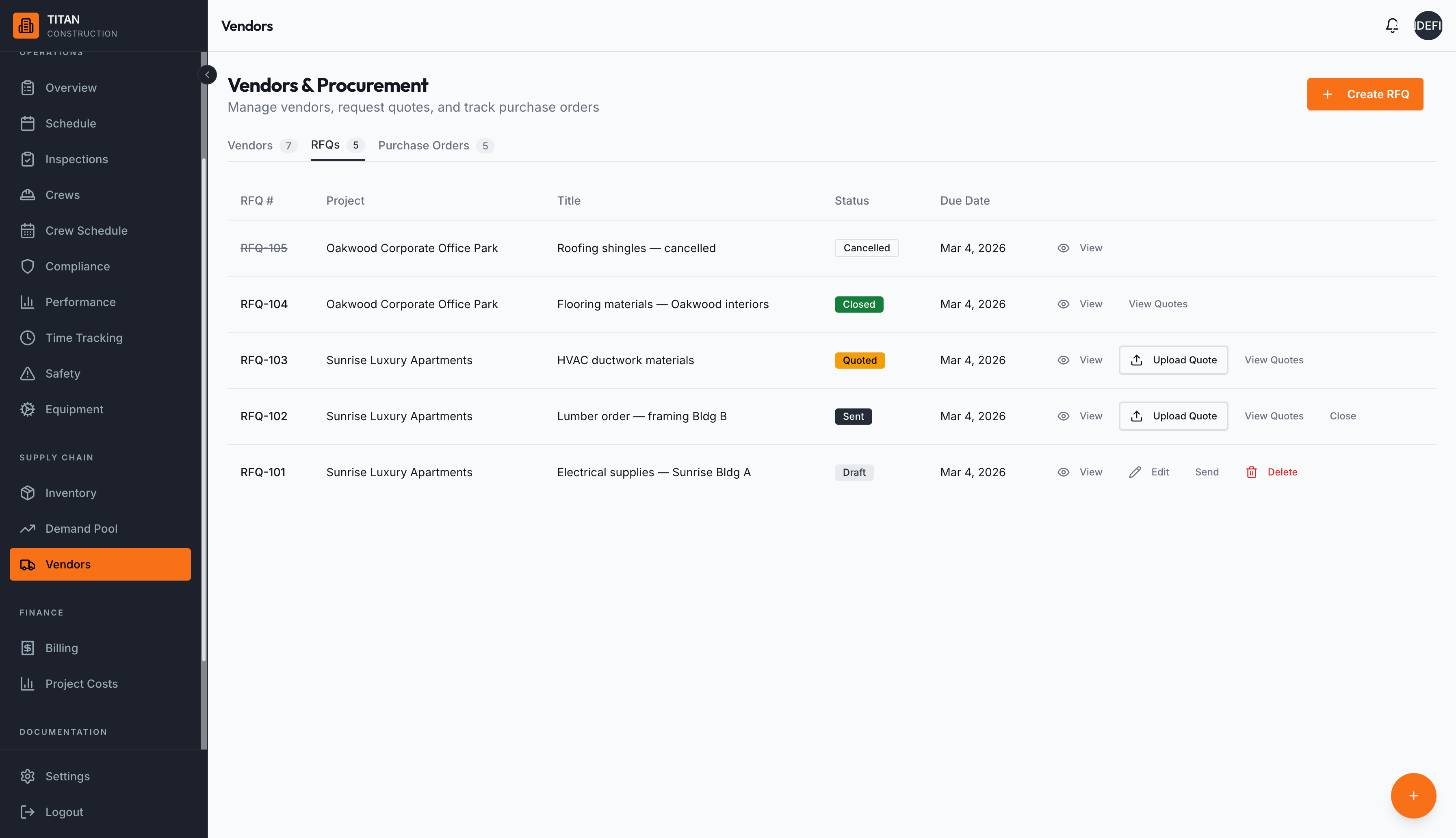Click the Edit label for RFQ-101
1456x838 pixels.
click(1159, 472)
